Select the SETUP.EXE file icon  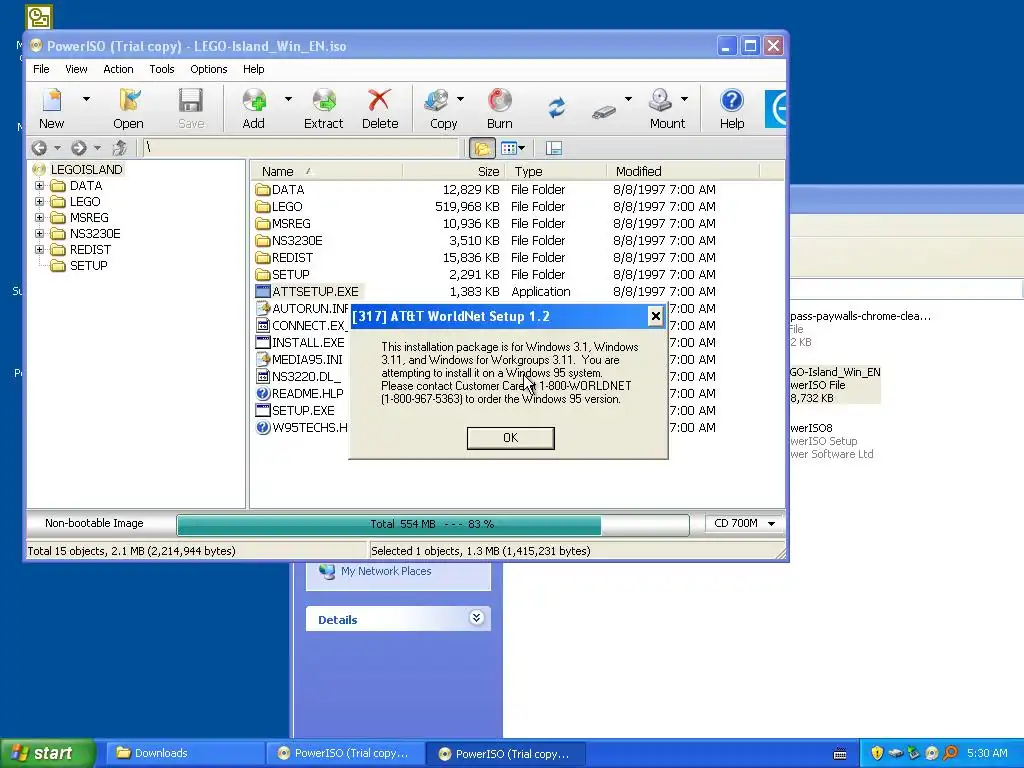click(263, 411)
